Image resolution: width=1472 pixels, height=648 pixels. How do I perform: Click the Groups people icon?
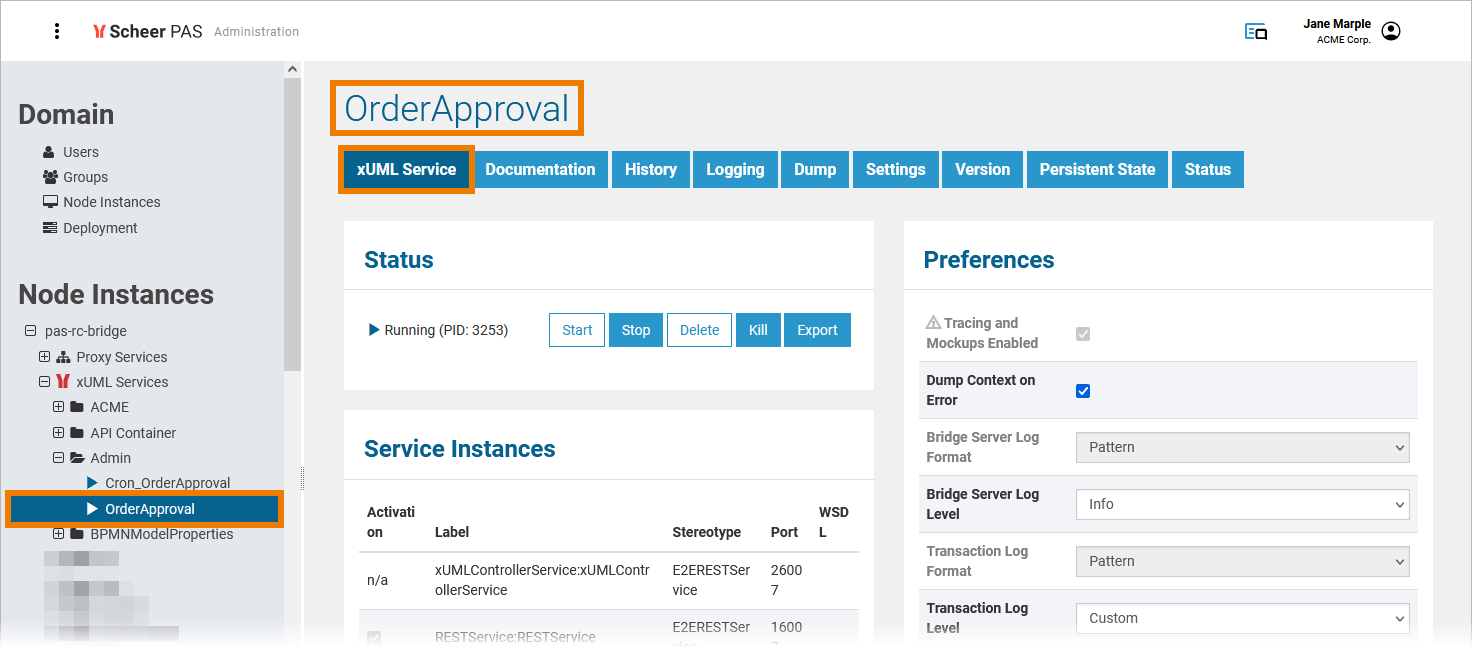[50, 177]
